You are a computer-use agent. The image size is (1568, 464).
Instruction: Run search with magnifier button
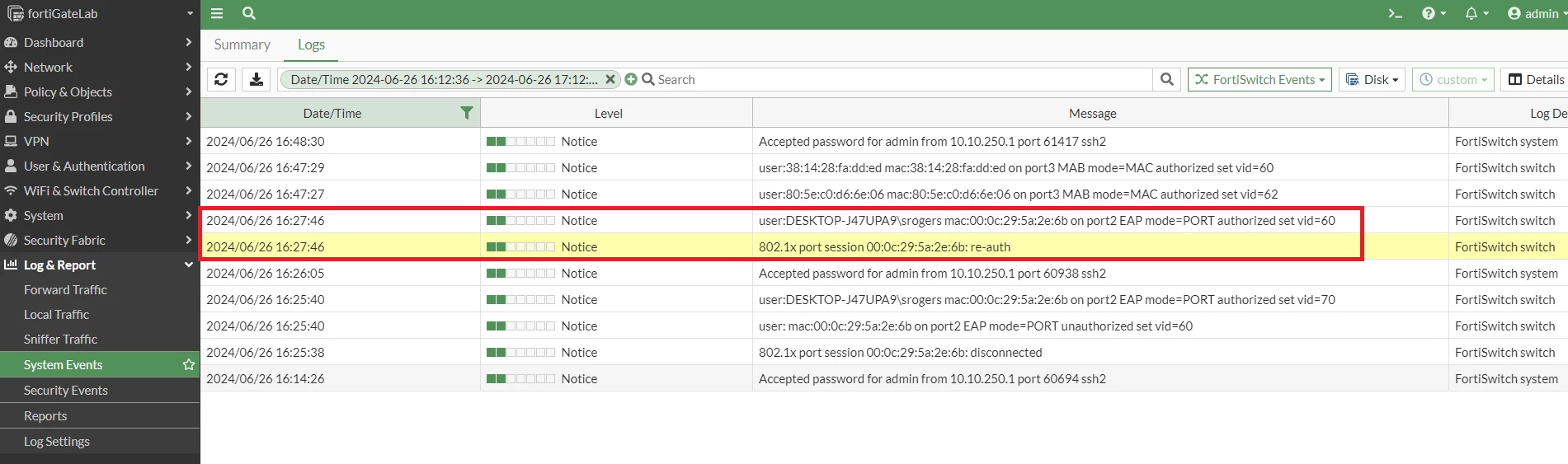[1166, 79]
